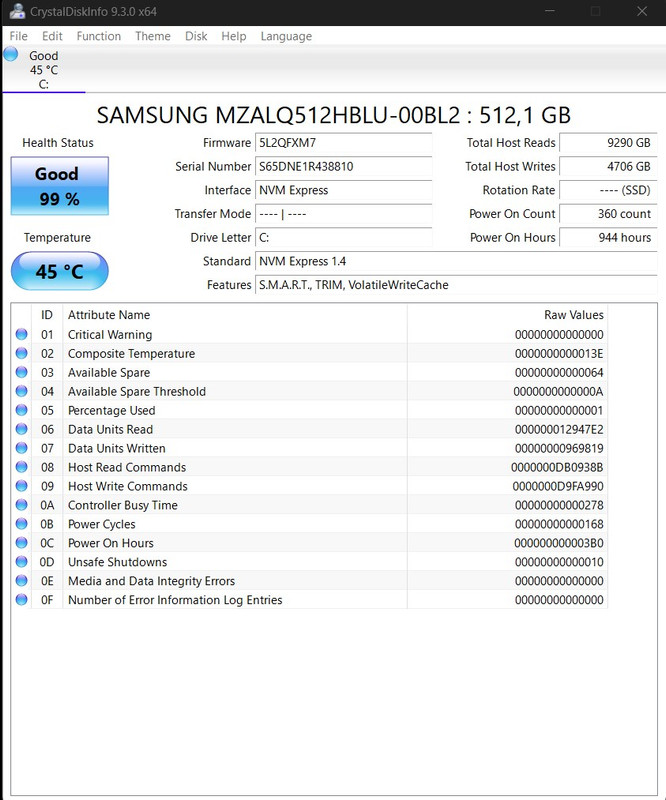Select the Composite Temperature attribute name
The width and height of the screenshot is (666, 800).
131,354
